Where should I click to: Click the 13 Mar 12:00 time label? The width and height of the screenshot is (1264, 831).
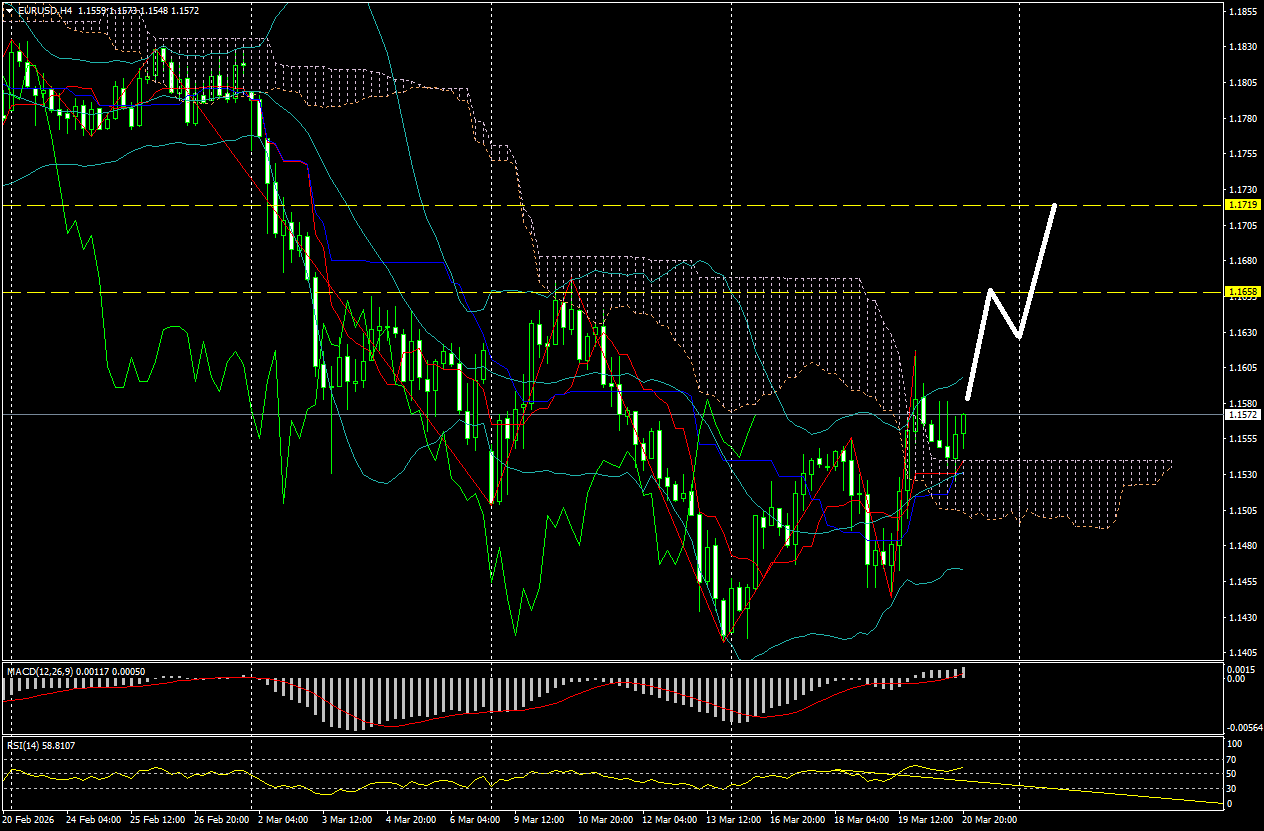(733, 819)
